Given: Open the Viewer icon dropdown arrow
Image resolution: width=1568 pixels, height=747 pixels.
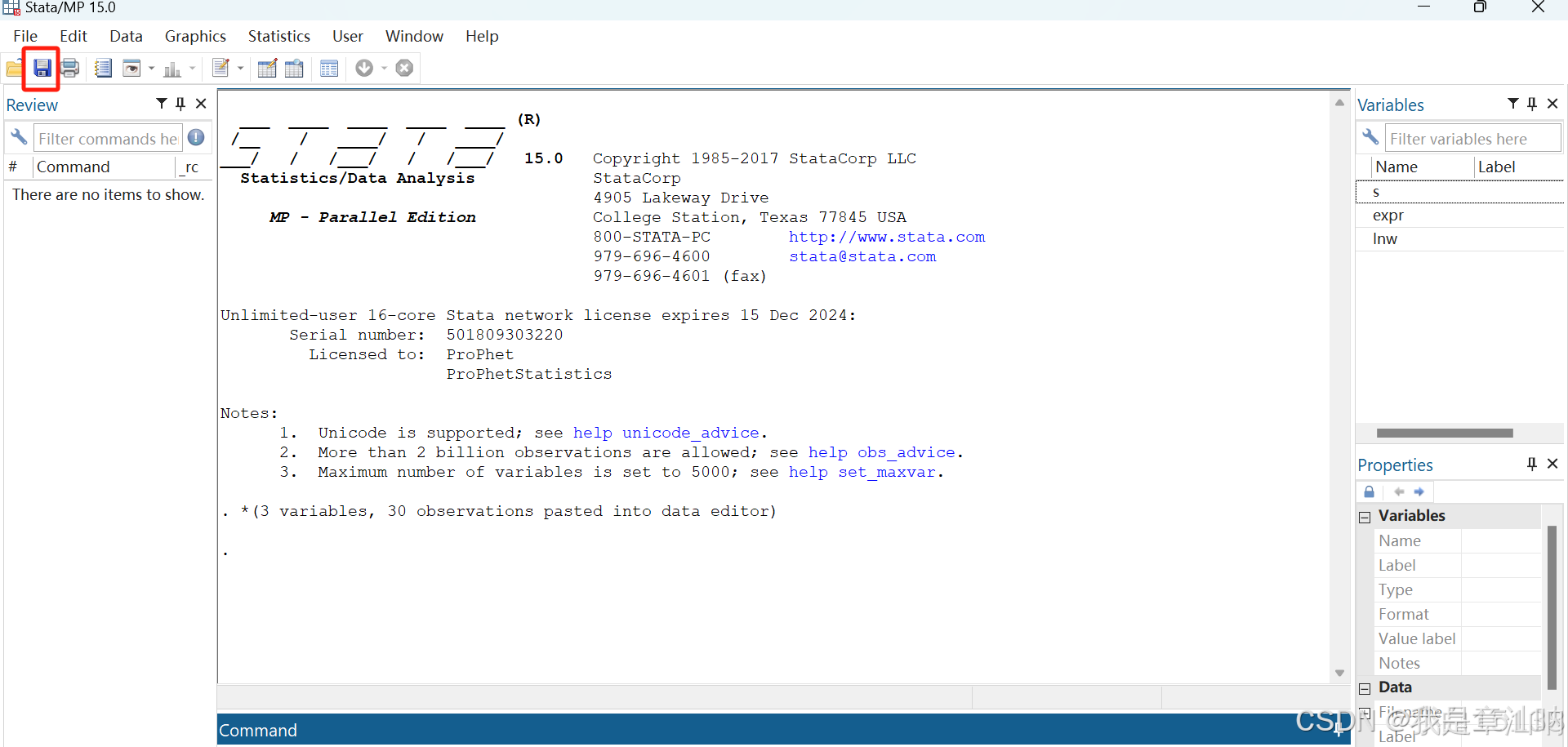Looking at the screenshot, I should [x=151, y=69].
